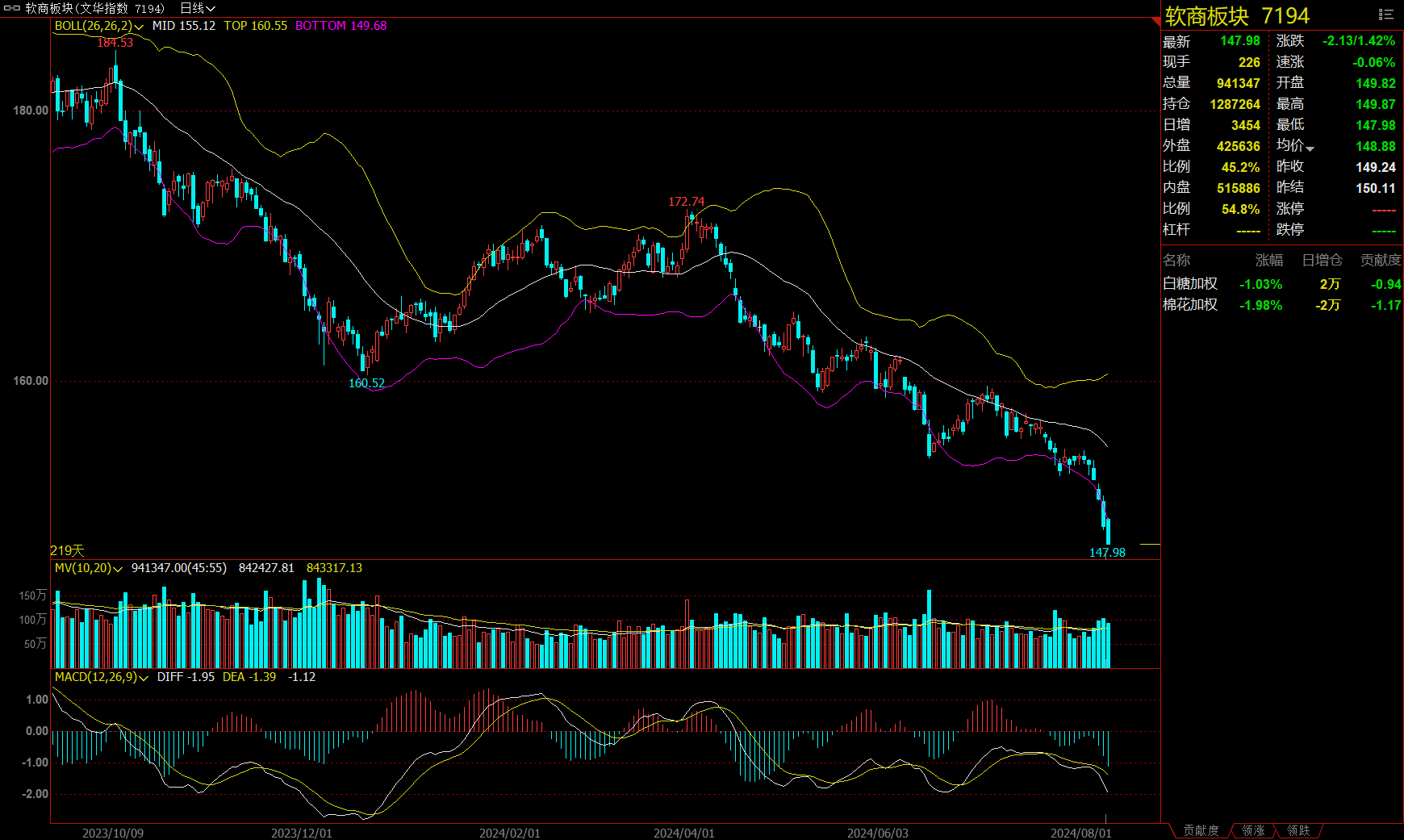
Task: Select the 白糖加权 row
Action: tap(1281, 284)
